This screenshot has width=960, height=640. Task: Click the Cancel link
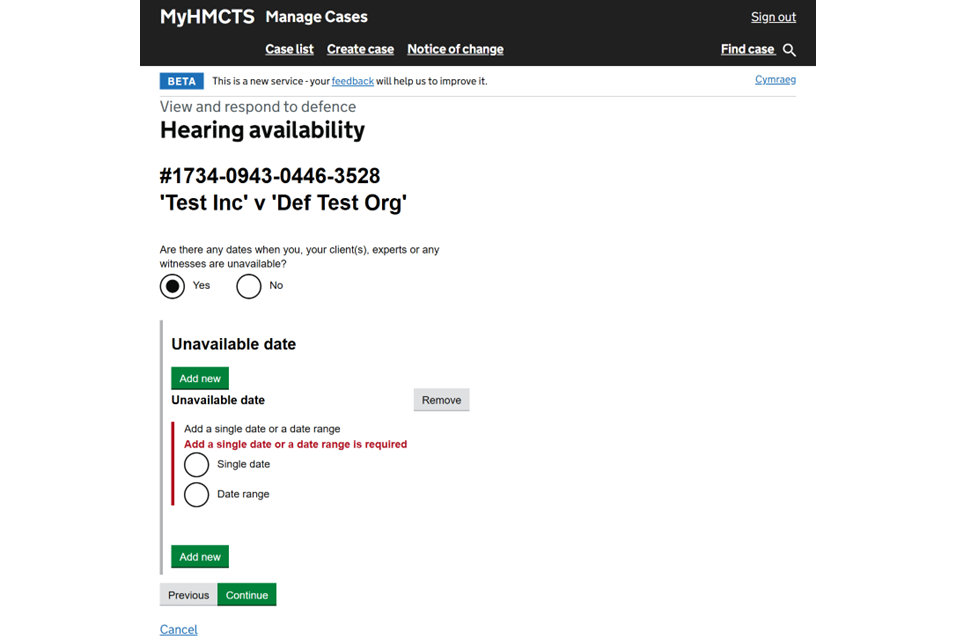click(179, 629)
